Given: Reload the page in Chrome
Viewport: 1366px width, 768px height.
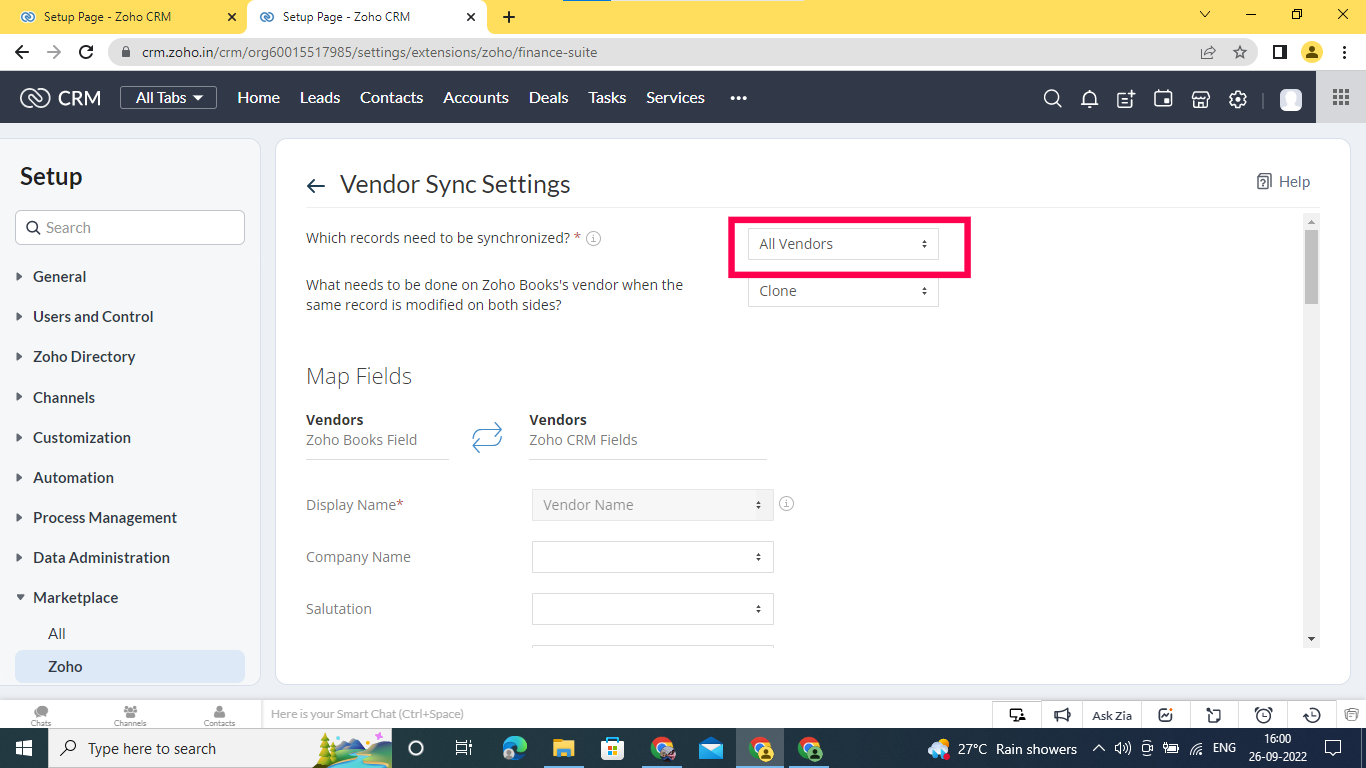Looking at the screenshot, I should (86, 52).
